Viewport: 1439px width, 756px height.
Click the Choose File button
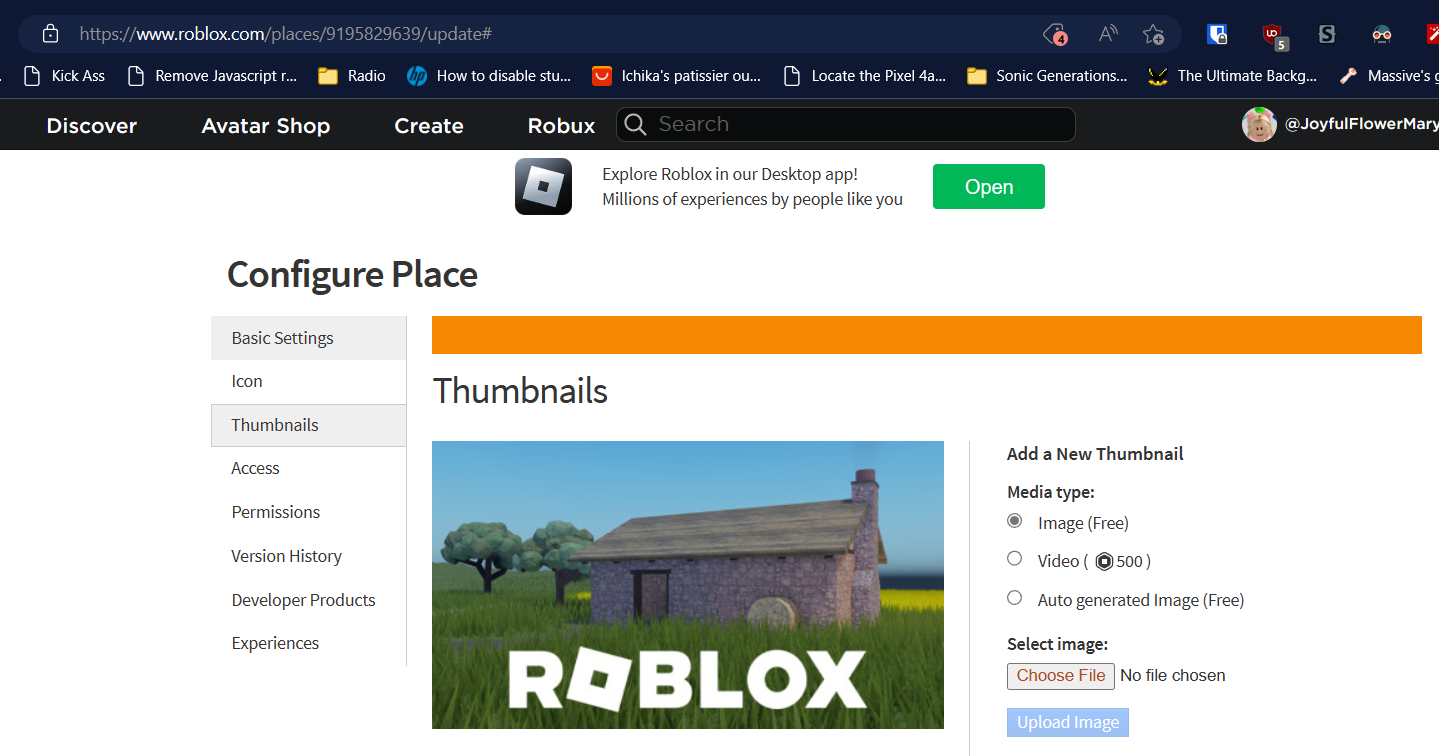(1061, 676)
